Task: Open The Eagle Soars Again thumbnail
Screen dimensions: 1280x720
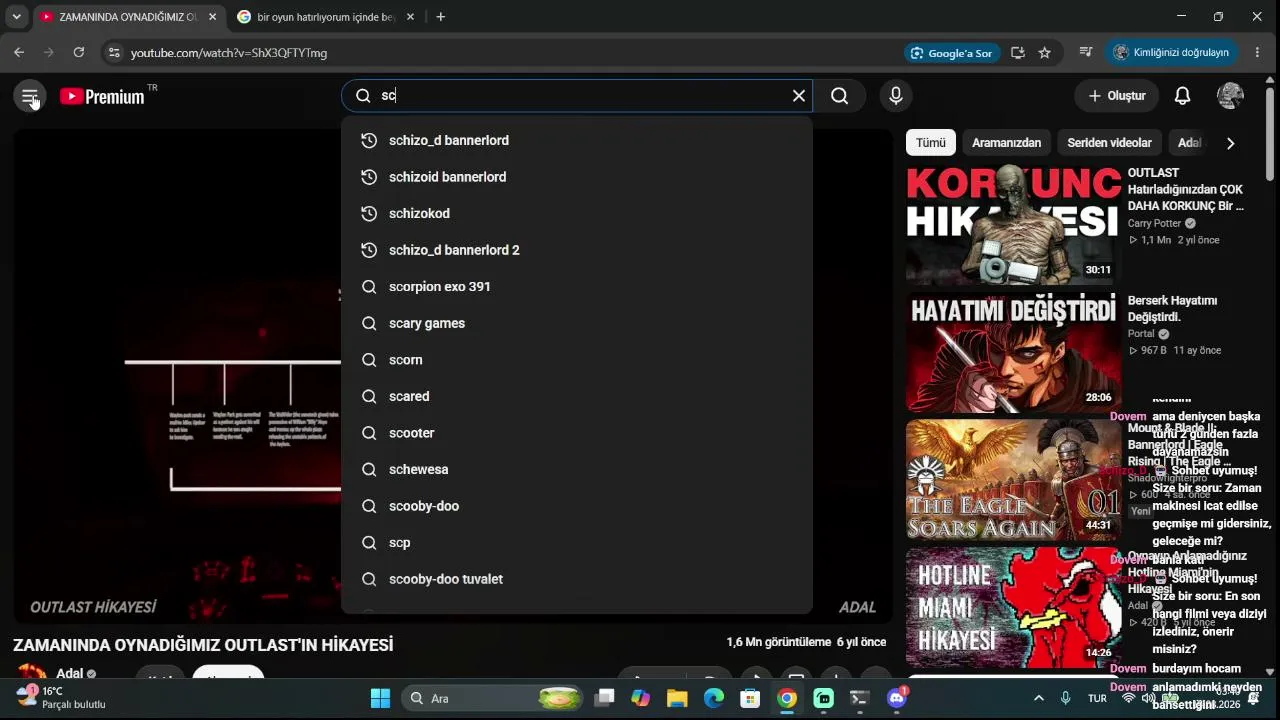Action: coord(1013,480)
